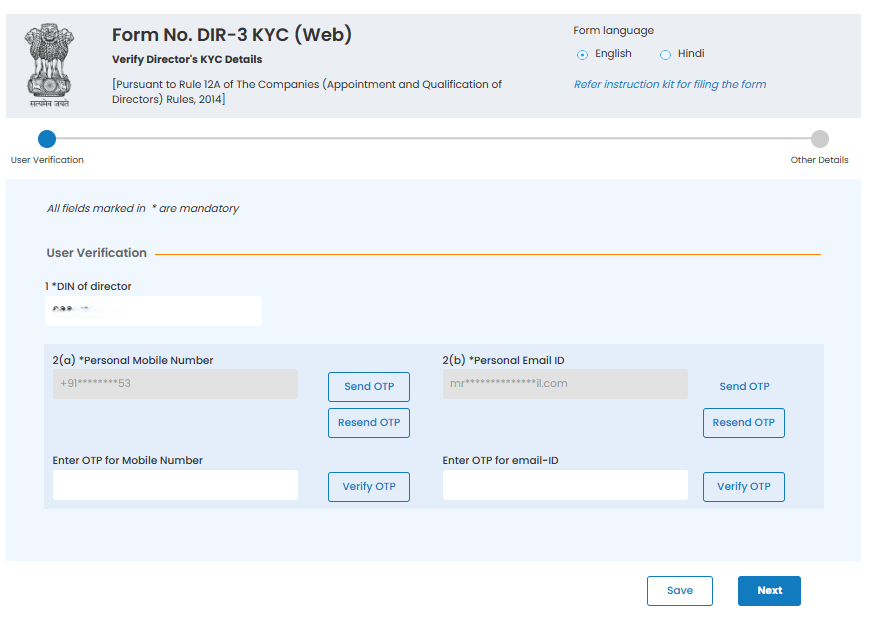The image size is (883, 621).
Task: Click the Next button
Action: (769, 591)
